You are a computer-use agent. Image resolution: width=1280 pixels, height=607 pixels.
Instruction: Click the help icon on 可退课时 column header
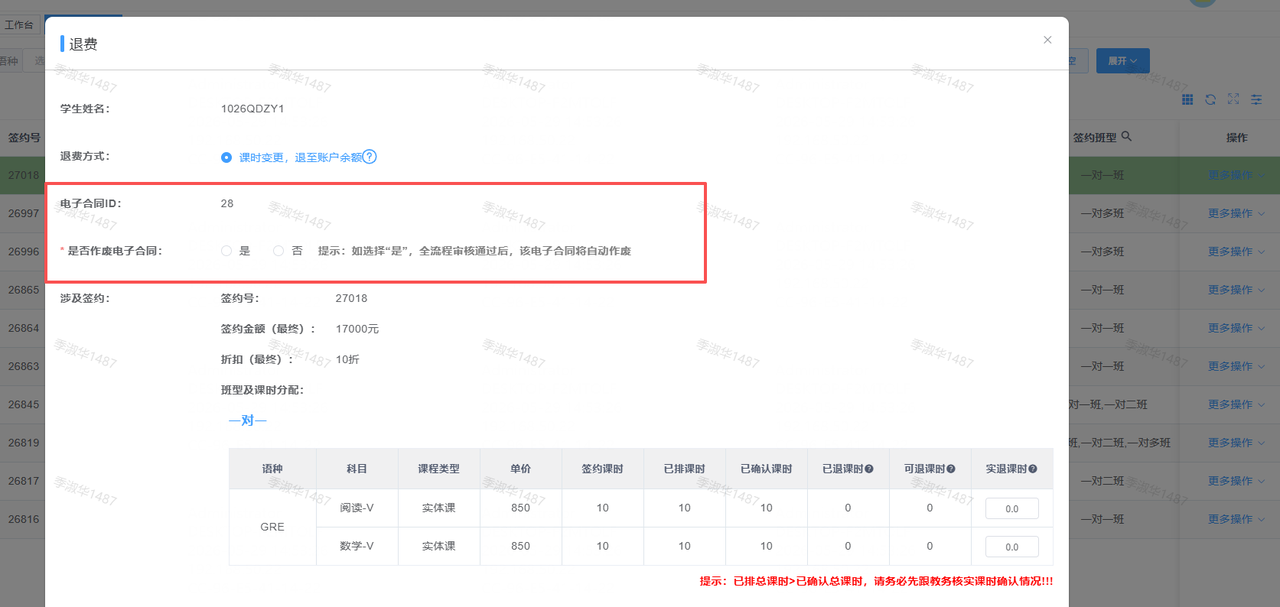tap(951, 469)
